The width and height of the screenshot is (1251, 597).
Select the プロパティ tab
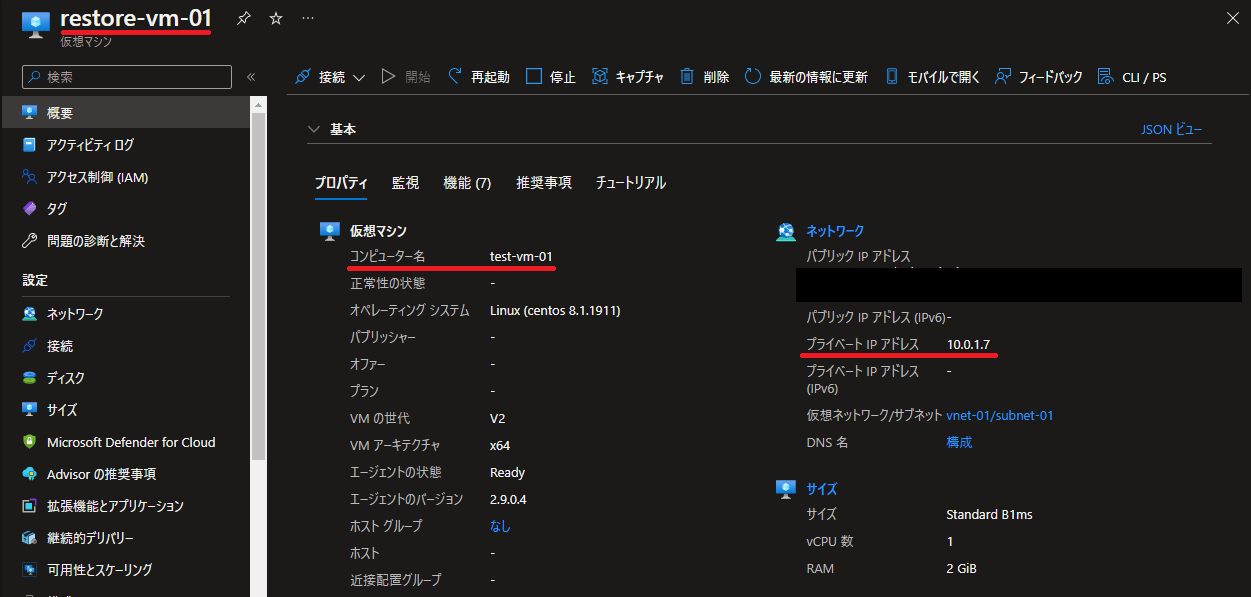click(x=341, y=183)
